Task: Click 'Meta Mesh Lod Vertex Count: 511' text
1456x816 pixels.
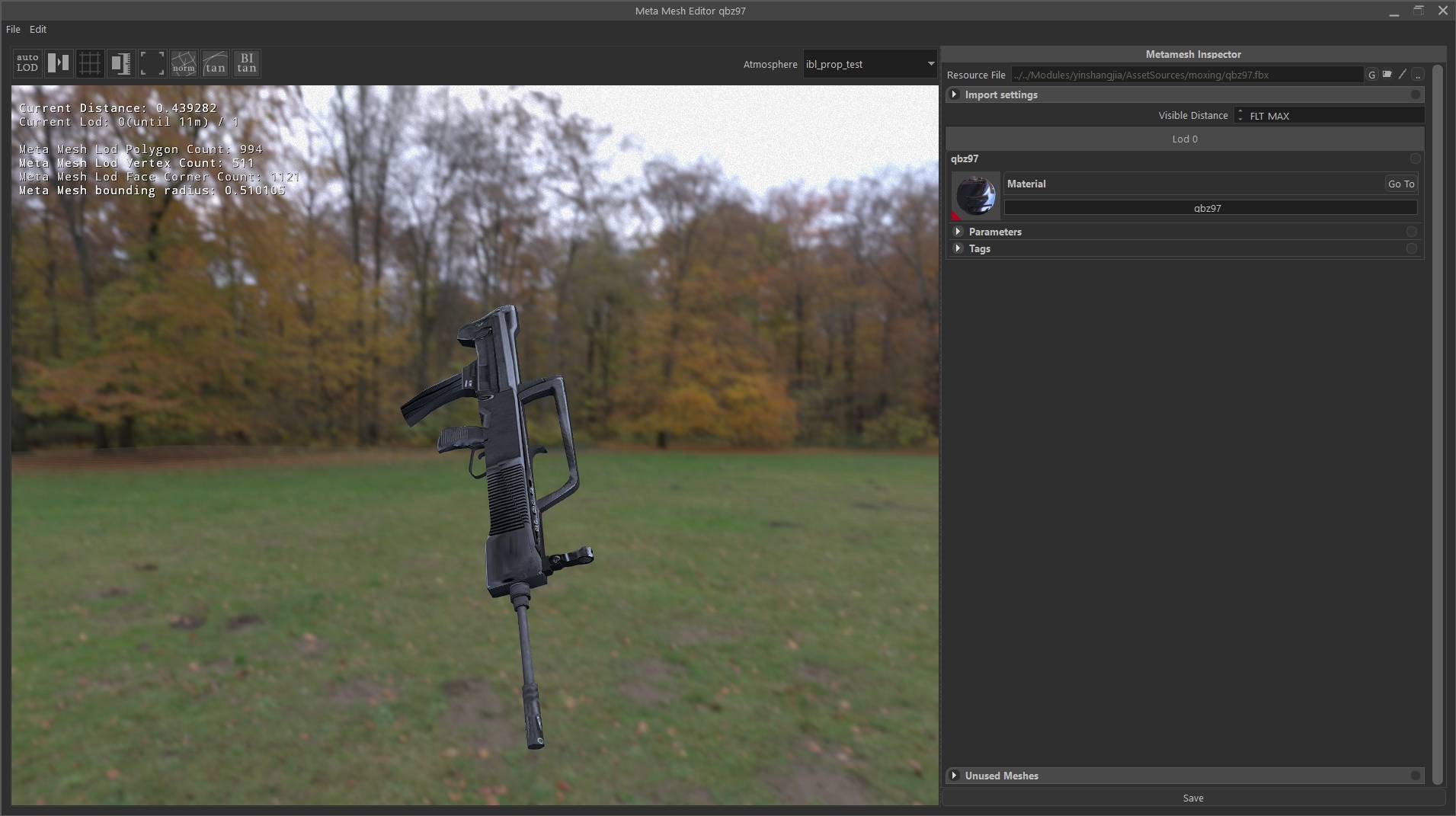Action: [137, 163]
